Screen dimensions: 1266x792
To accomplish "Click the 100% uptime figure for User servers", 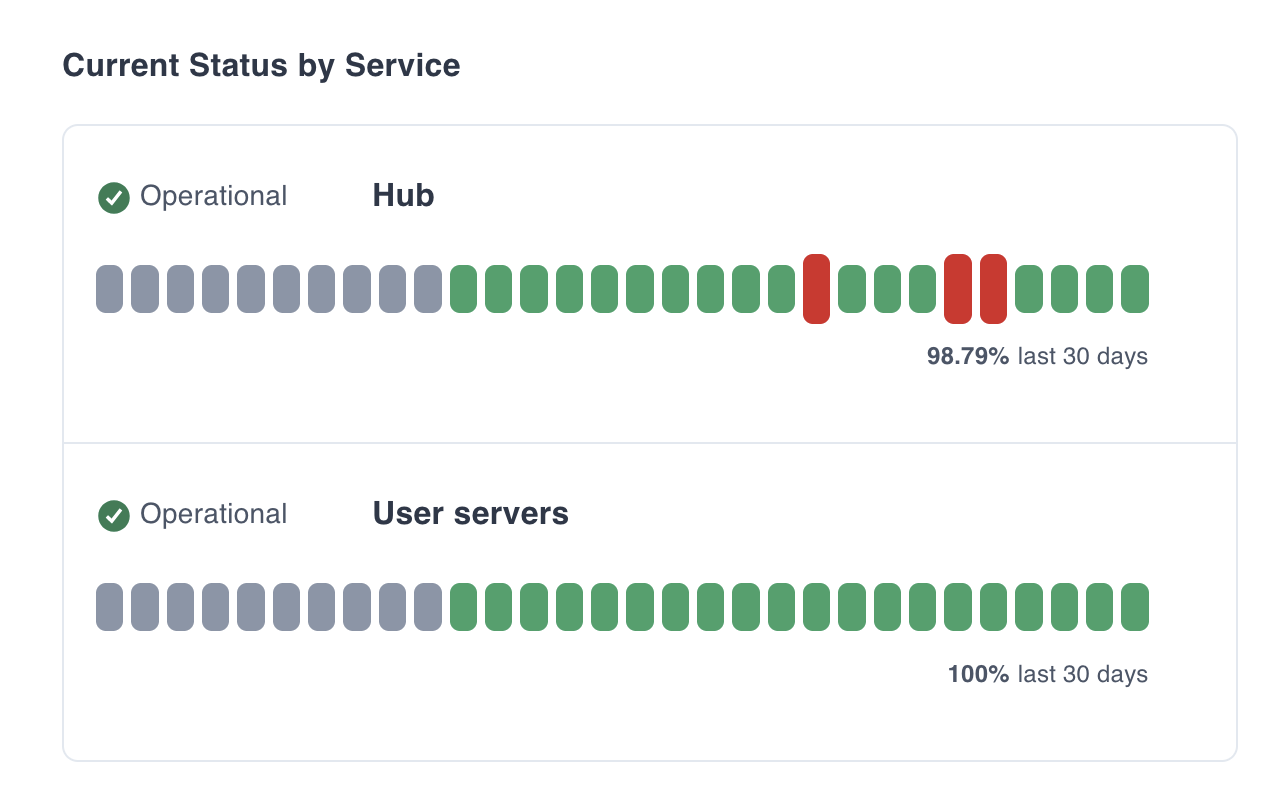I will point(977,674).
